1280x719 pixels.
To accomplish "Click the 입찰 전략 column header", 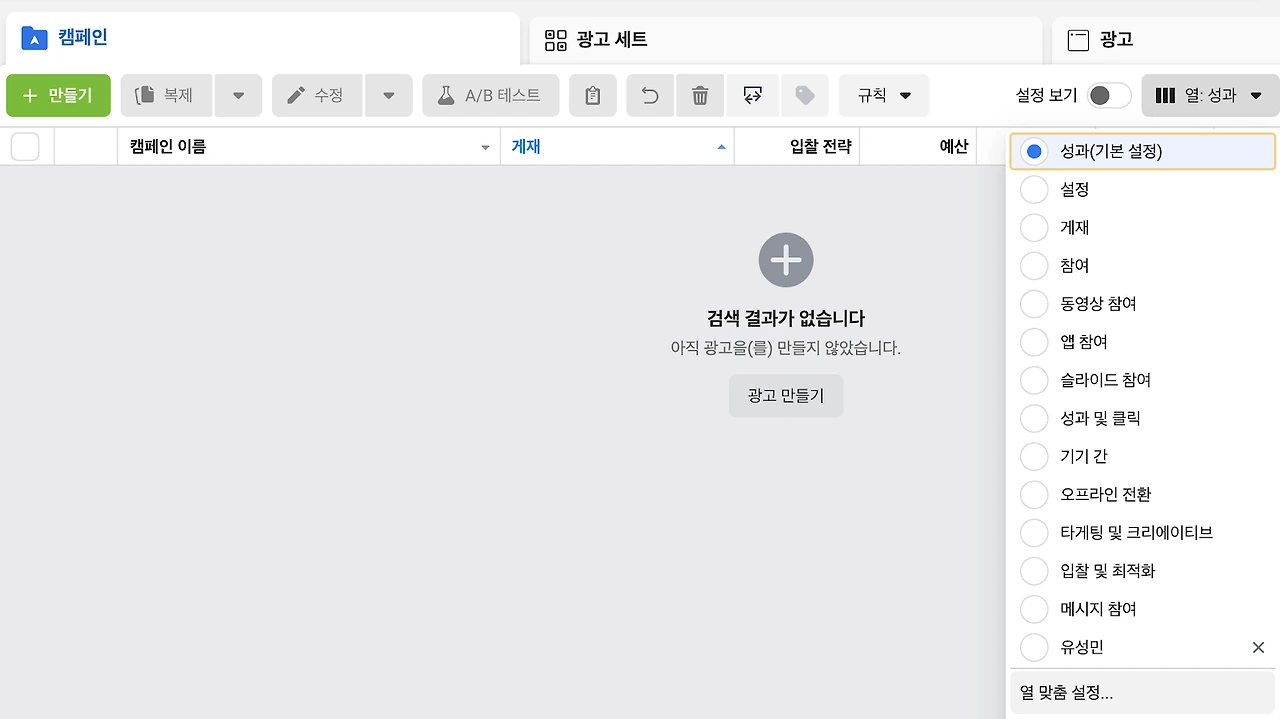I will 797,147.
